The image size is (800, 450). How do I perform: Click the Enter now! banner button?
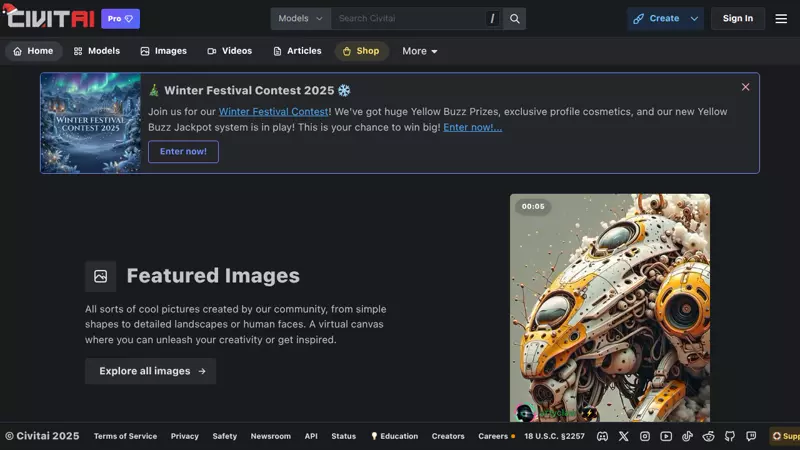[183, 151]
